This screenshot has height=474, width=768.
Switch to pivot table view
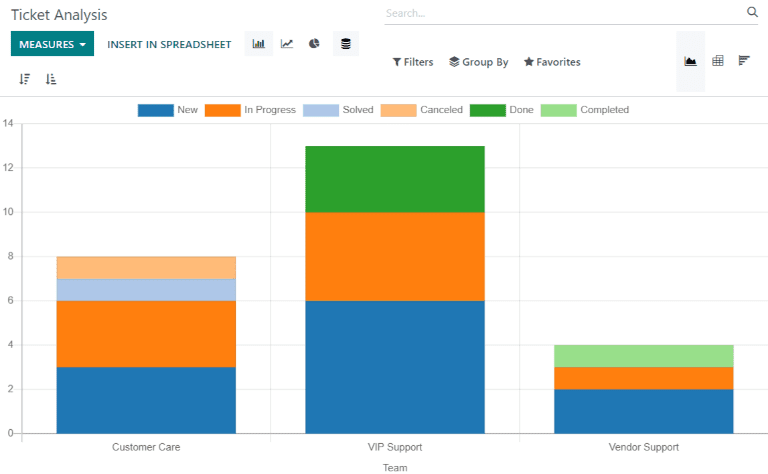[x=717, y=61]
